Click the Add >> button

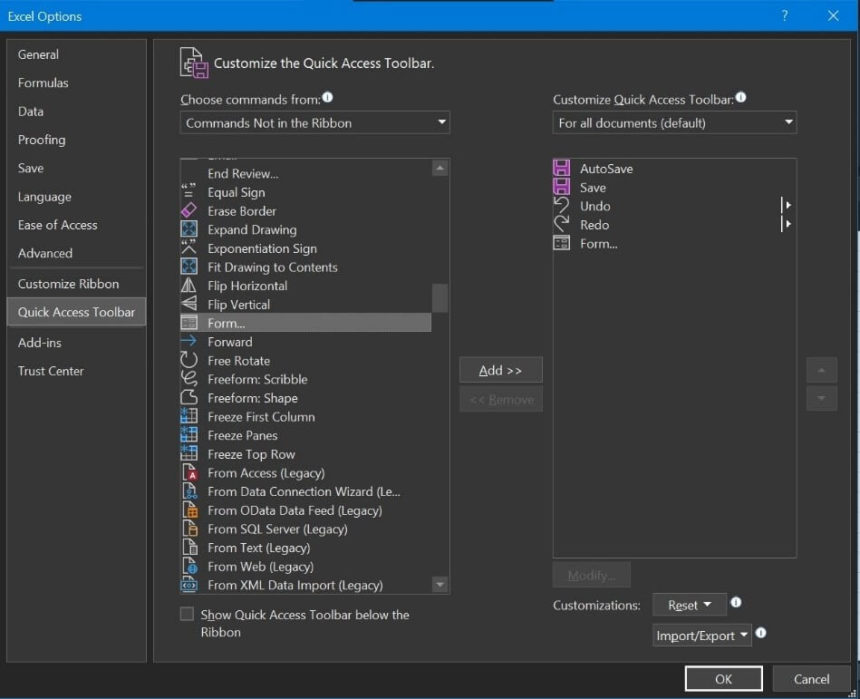click(x=501, y=370)
